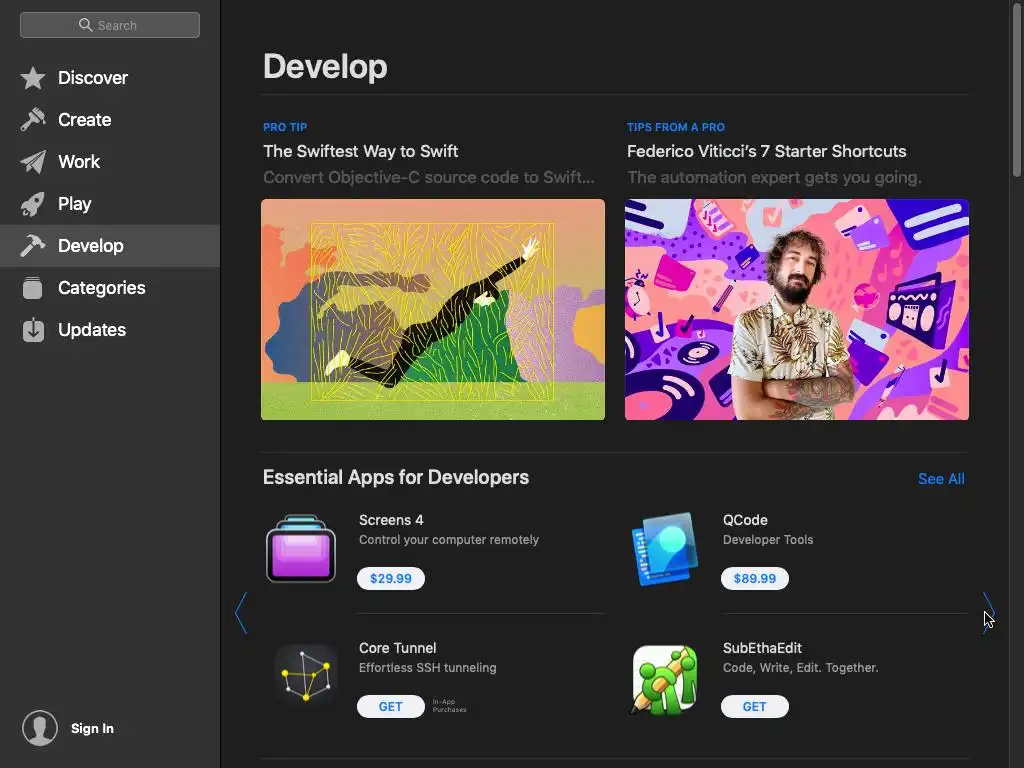Open the QCode app icon
This screenshot has height=768, width=1024.
click(665, 549)
